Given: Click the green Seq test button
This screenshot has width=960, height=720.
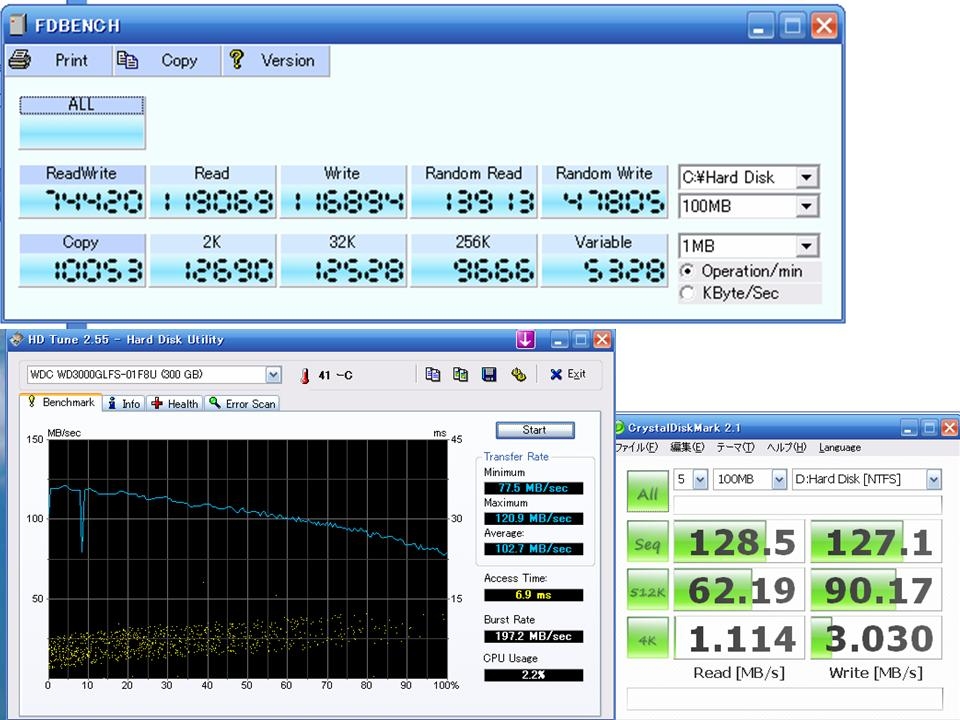Looking at the screenshot, I should point(647,543).
